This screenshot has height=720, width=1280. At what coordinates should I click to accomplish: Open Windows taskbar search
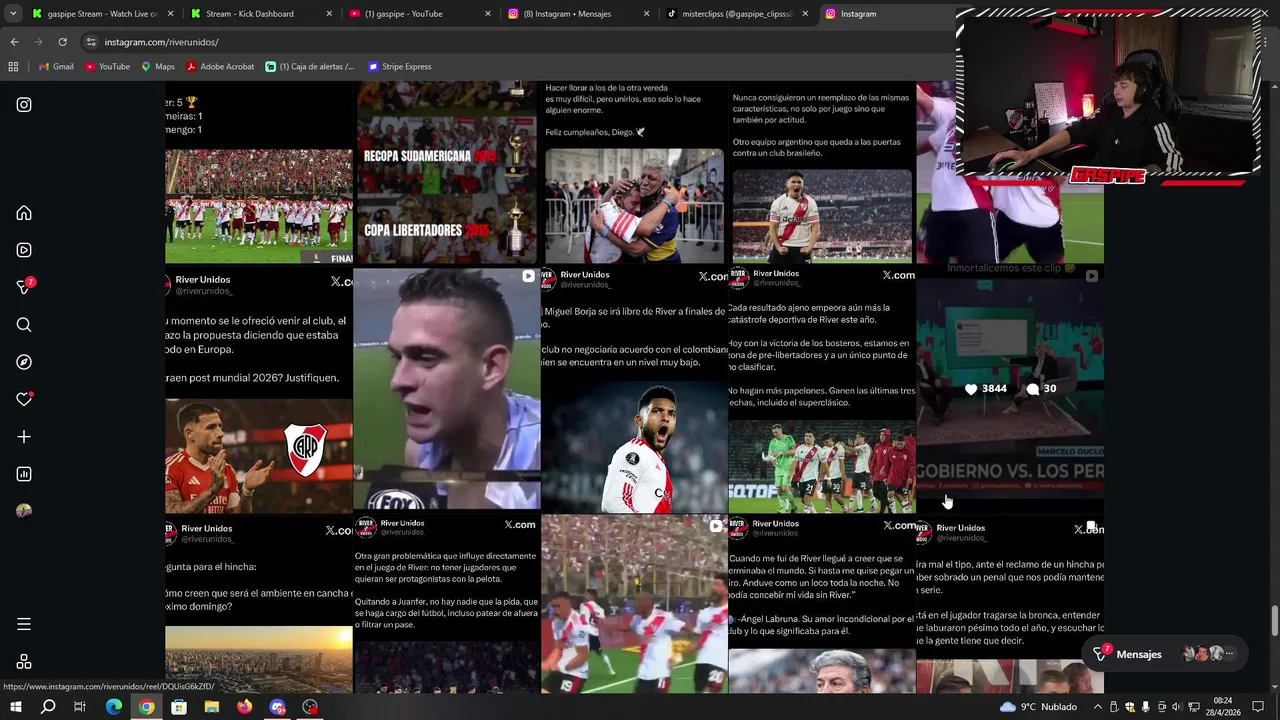click(48, 707)
